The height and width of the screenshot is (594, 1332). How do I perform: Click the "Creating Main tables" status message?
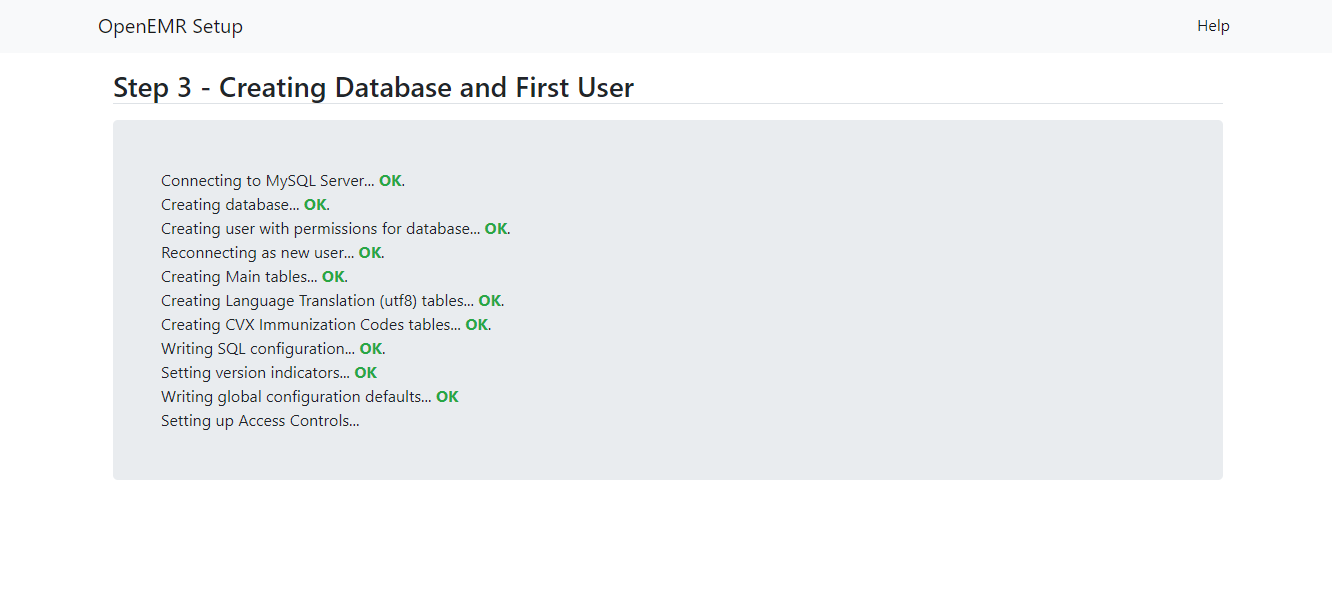click(240, 276)
